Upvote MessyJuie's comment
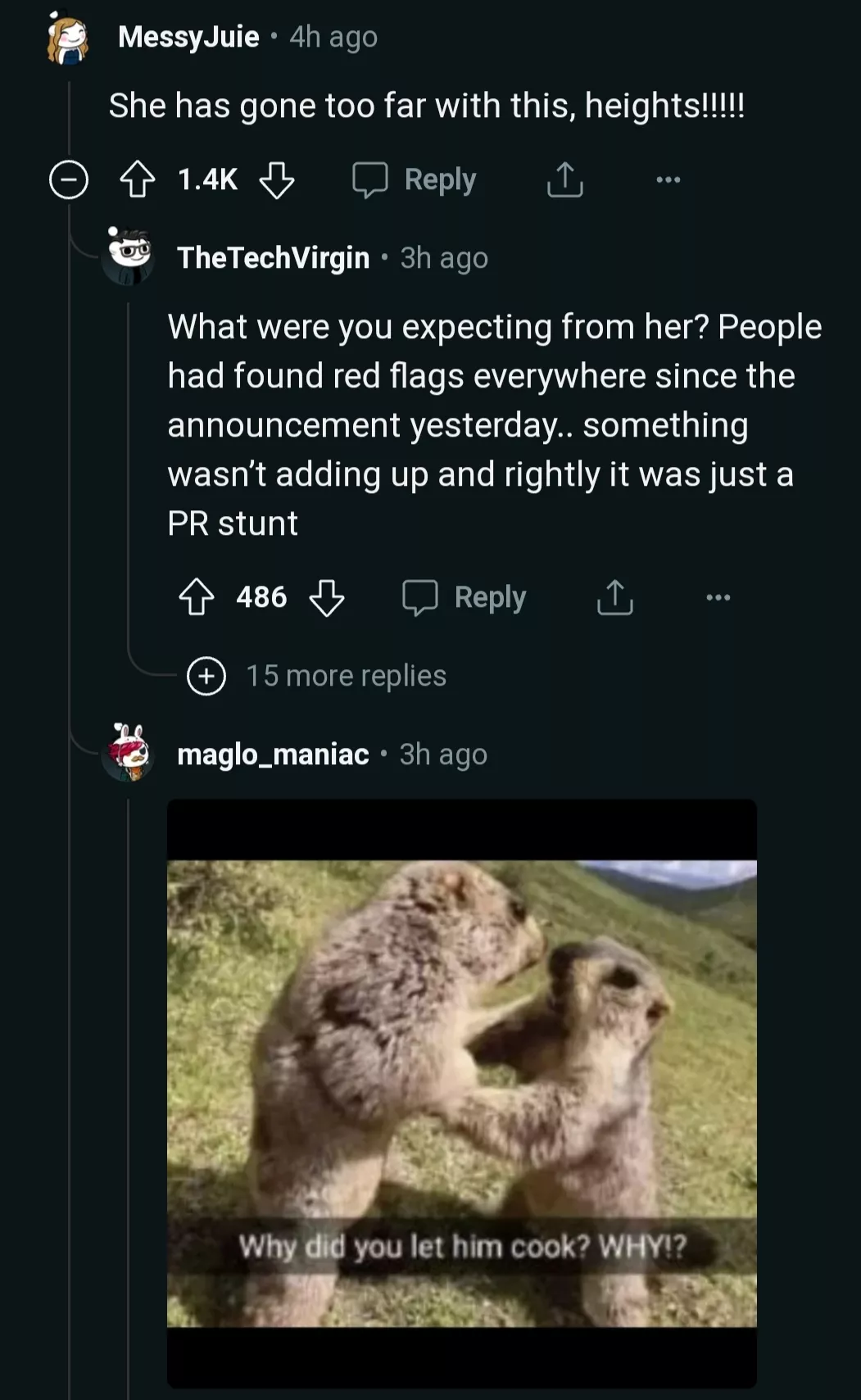The width and height of the screenshot is (861, 1400). (x=138, y=179)
